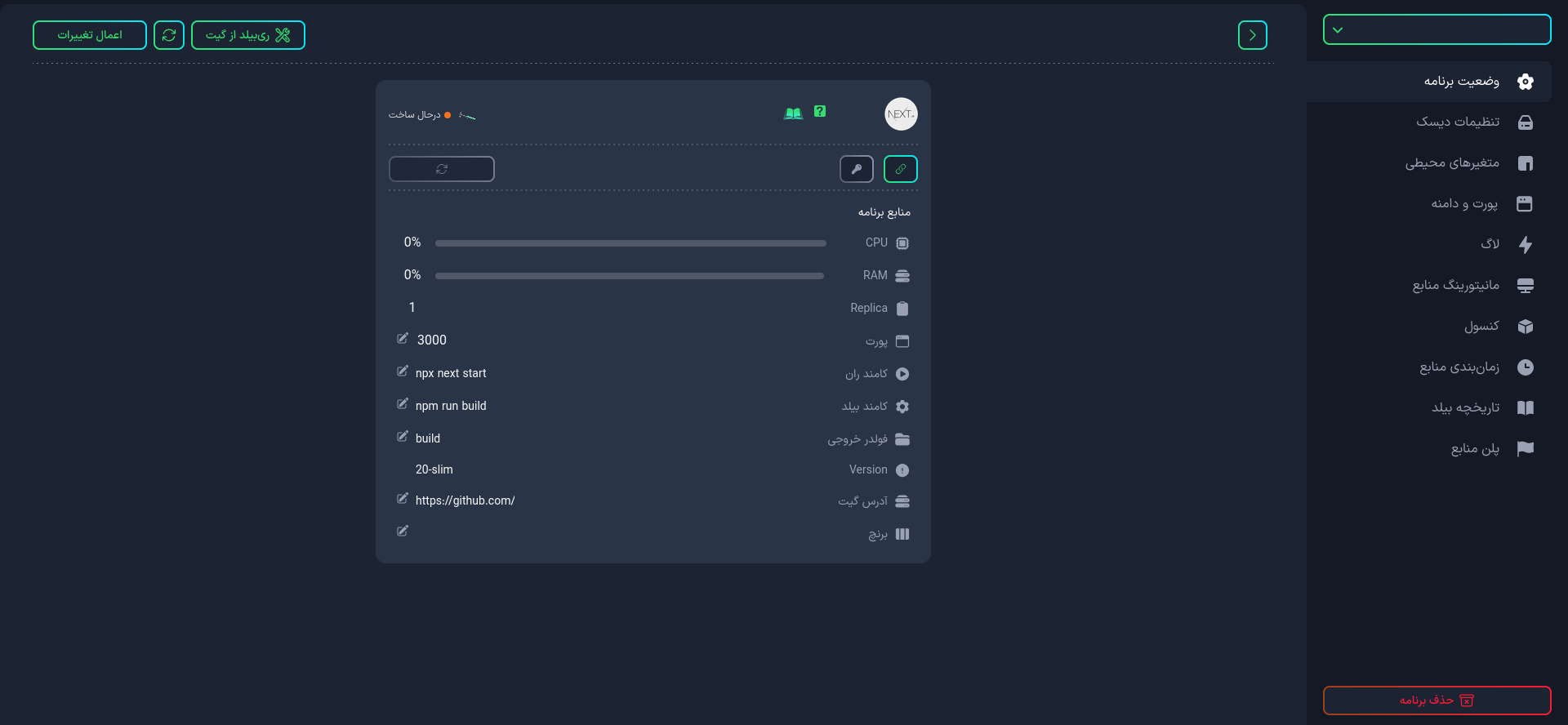
Task: Open لاگ logs page
Action: pos(1429,245)
